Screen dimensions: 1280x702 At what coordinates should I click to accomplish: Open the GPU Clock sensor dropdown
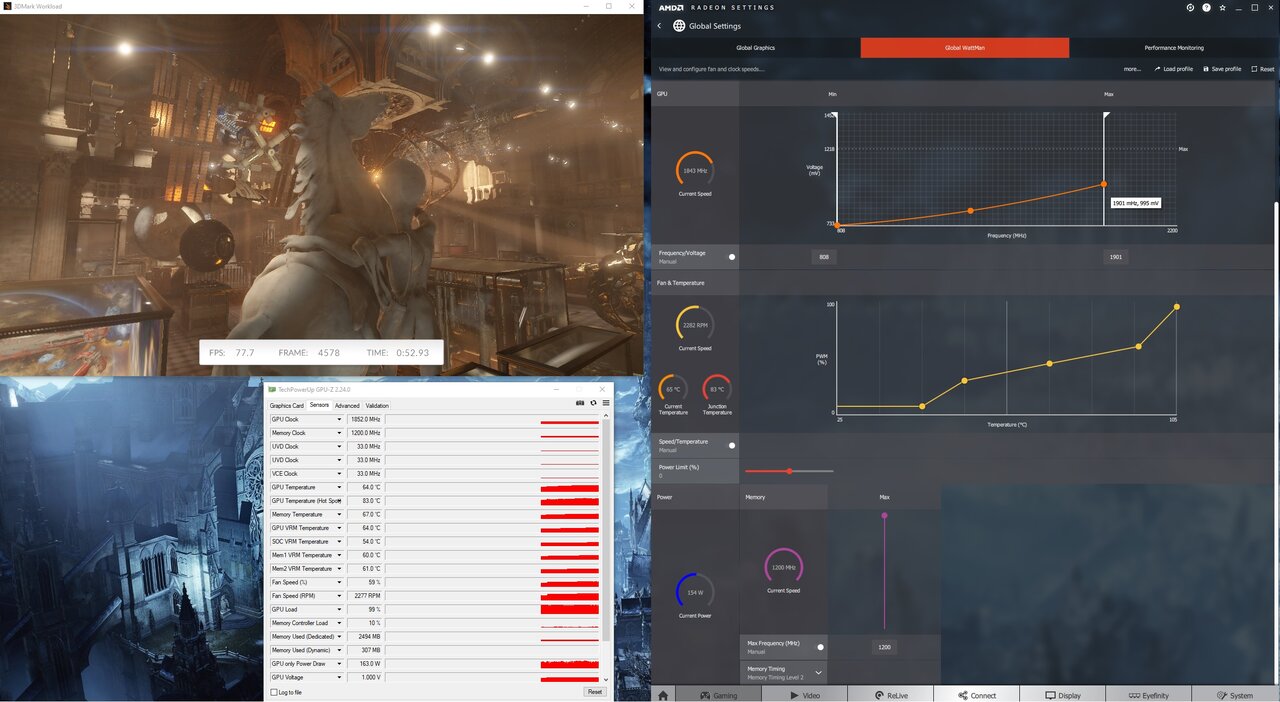tap(339, 419)
